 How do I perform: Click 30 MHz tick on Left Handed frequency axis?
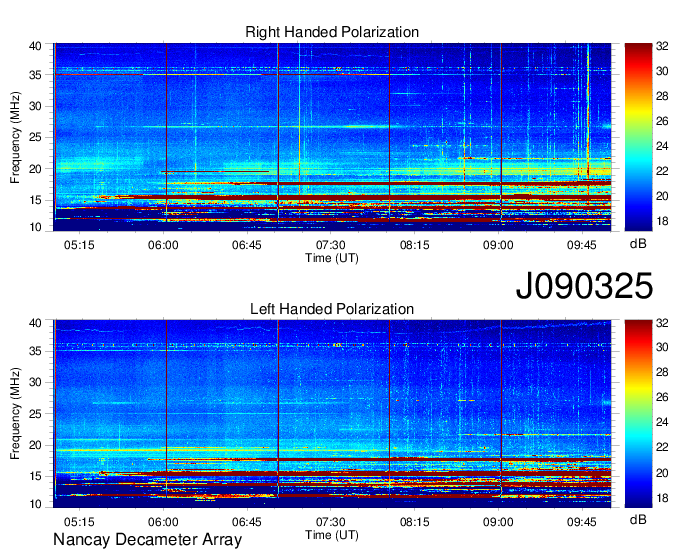coord(35,382)
